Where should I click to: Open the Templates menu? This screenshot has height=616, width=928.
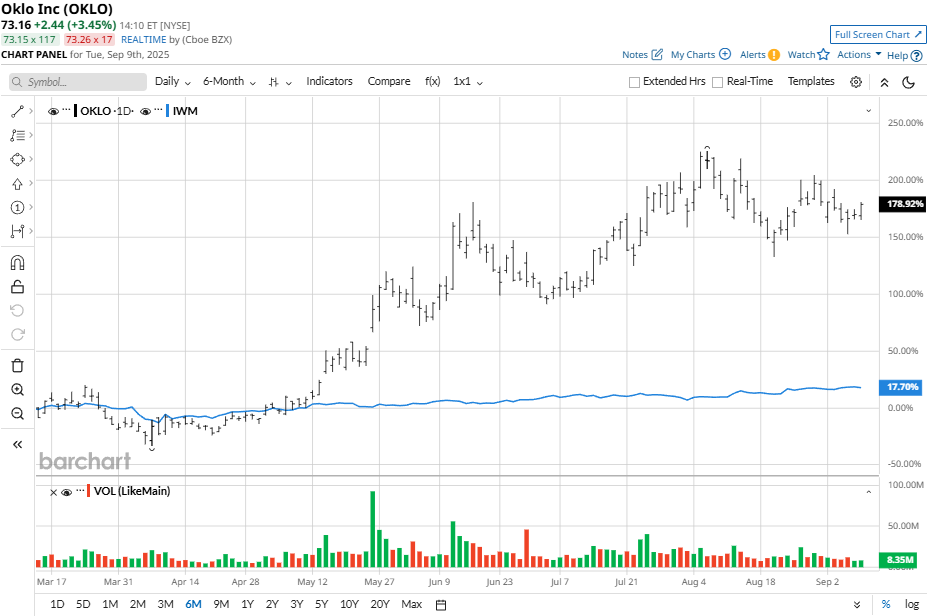point(811,82)
